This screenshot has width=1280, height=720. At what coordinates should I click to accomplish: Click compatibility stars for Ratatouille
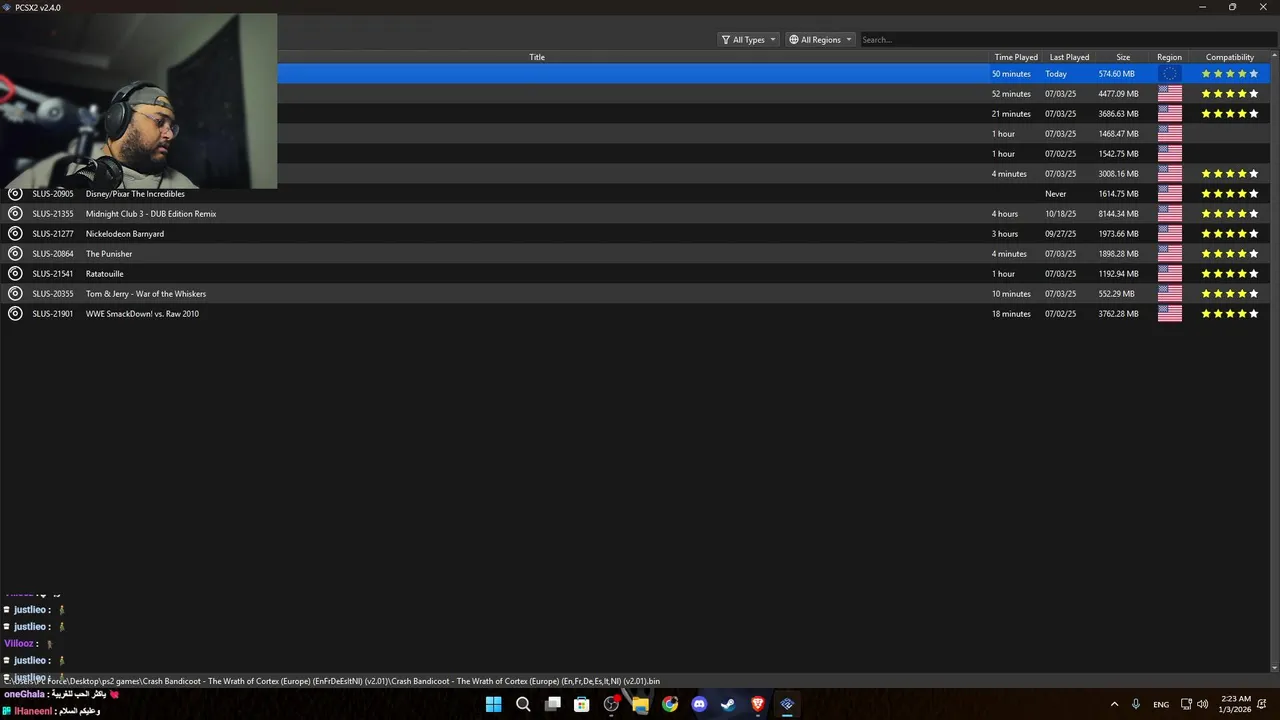coord(1230,273)
